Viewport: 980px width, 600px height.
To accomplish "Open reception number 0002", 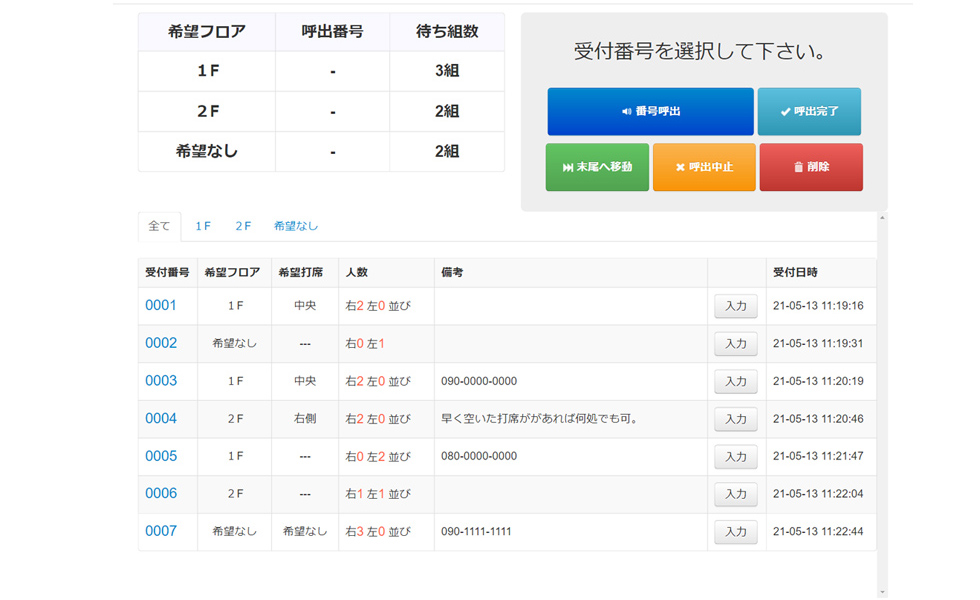I will [x=161, y=343].
